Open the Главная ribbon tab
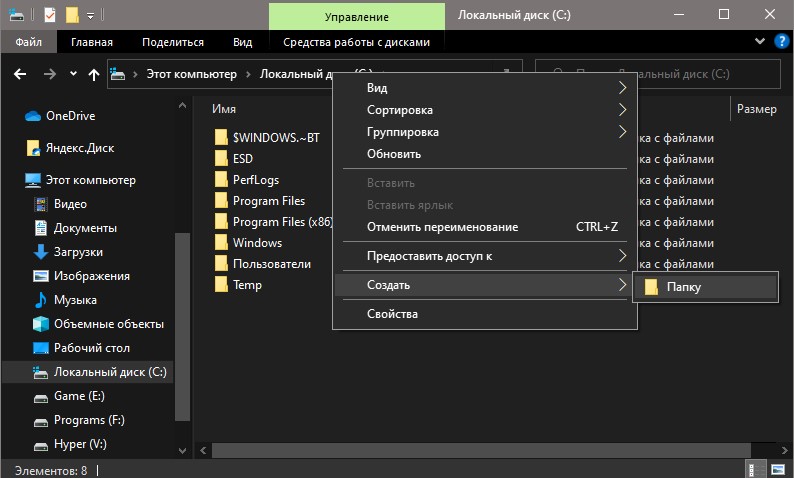 pos(92,42)
